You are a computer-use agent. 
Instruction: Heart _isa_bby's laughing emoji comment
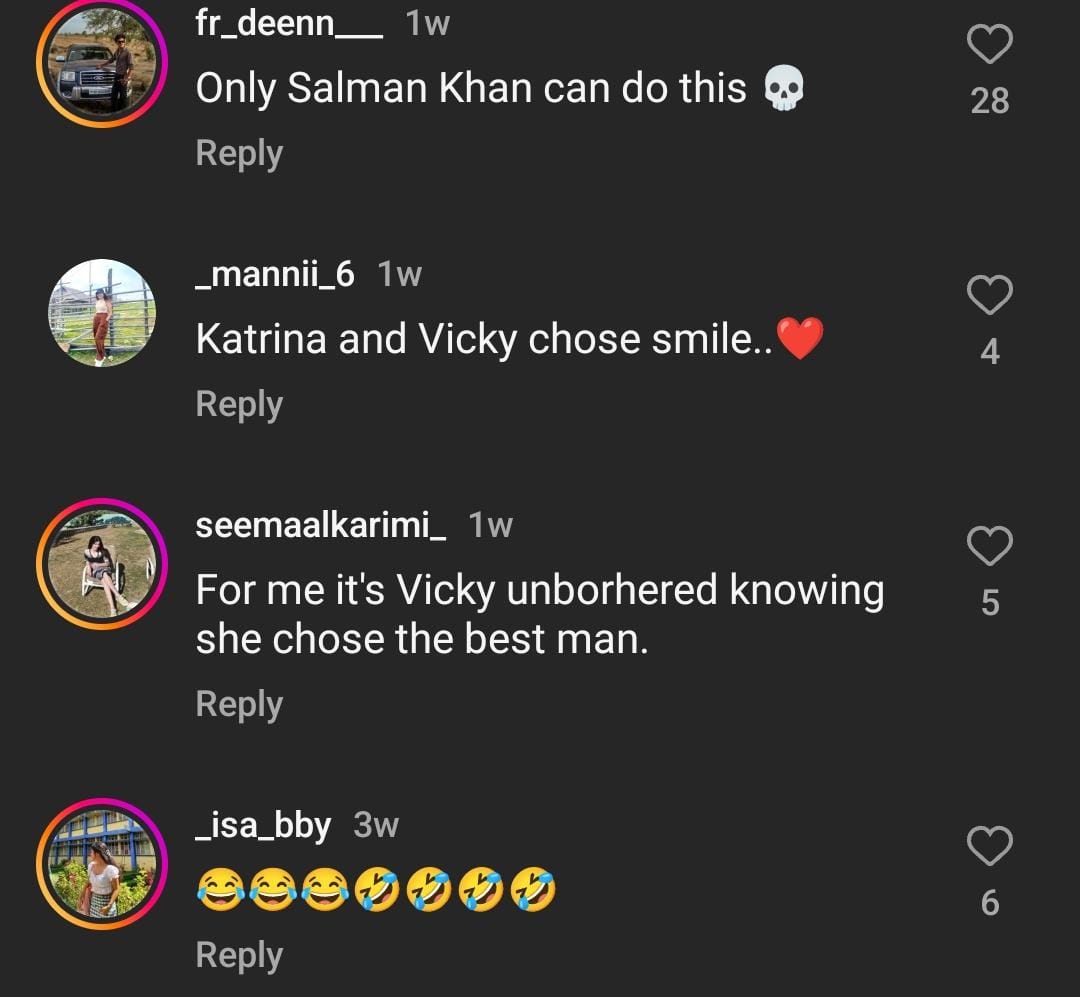pos(990,847)
